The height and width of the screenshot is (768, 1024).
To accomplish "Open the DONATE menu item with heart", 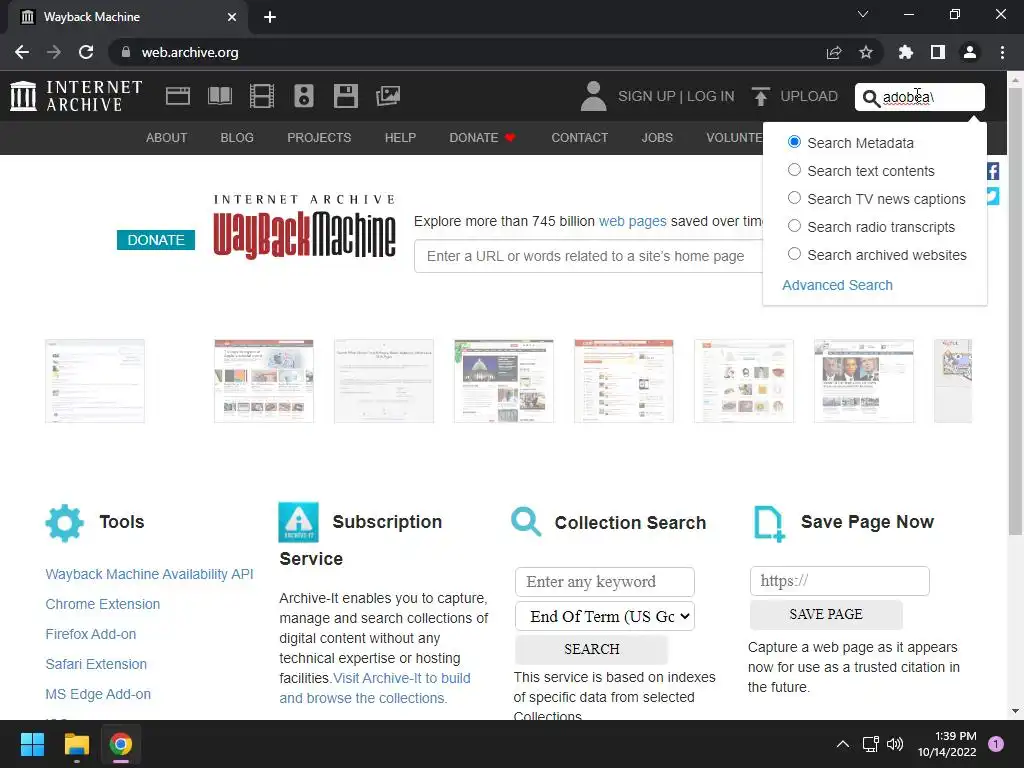I will point(483,138).
